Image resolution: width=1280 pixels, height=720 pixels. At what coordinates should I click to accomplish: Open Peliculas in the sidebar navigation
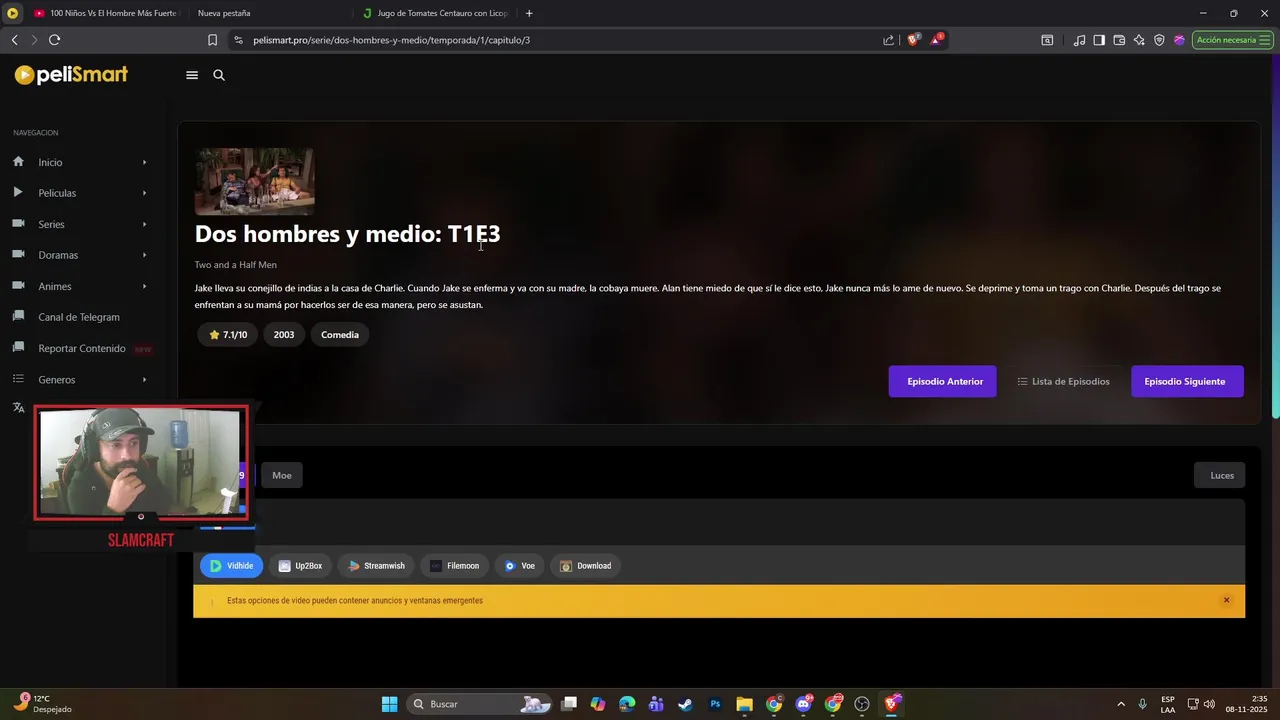(x=57, y=193)
